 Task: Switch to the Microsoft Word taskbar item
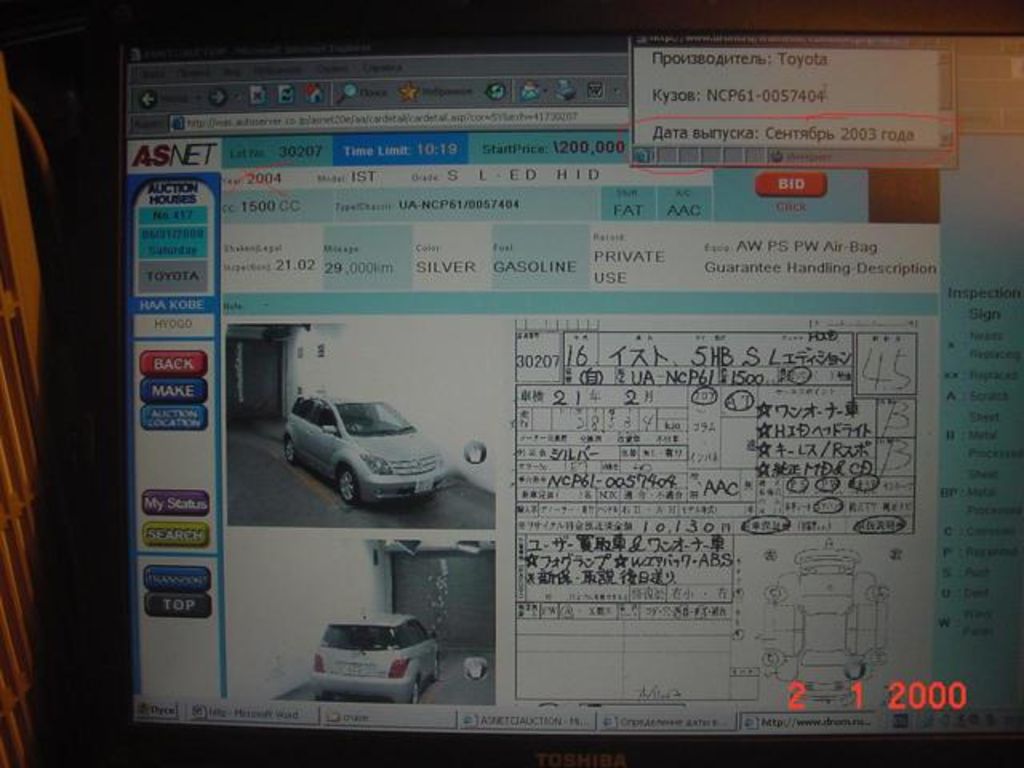click(252, 714)
